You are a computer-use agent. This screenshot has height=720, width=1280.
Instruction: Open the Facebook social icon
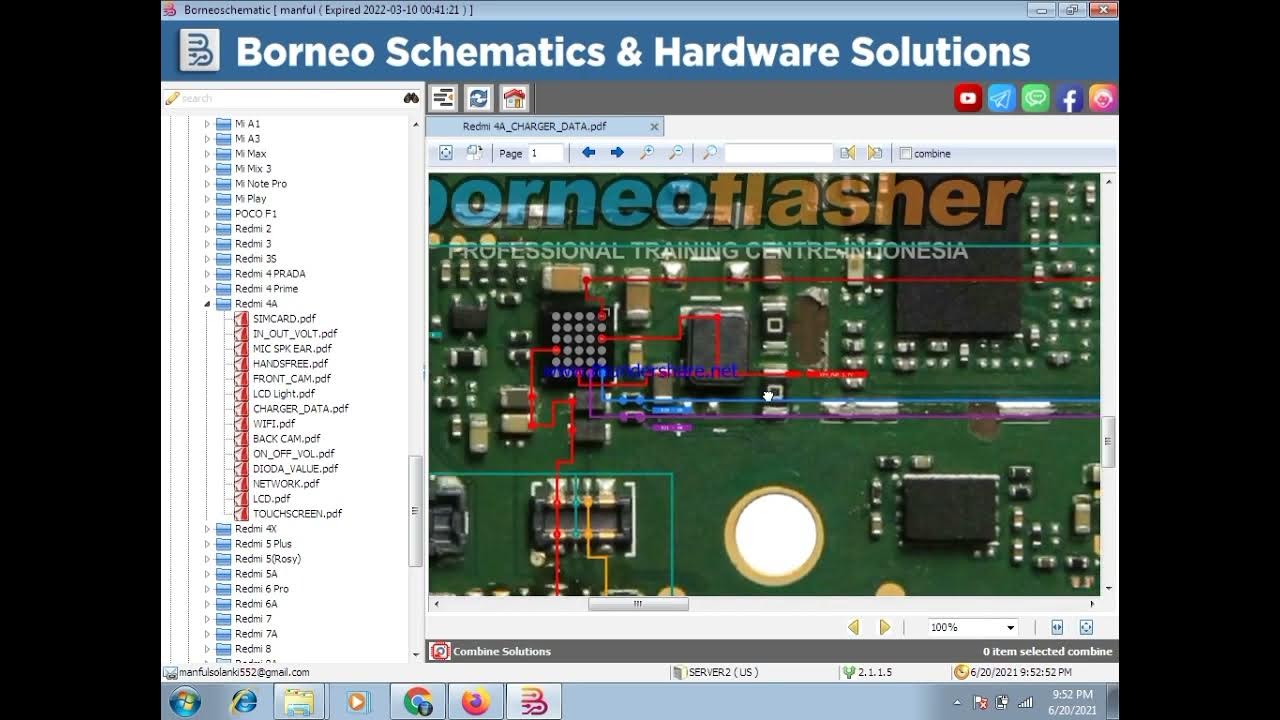pyautogui.click(x=1069, y=98)
